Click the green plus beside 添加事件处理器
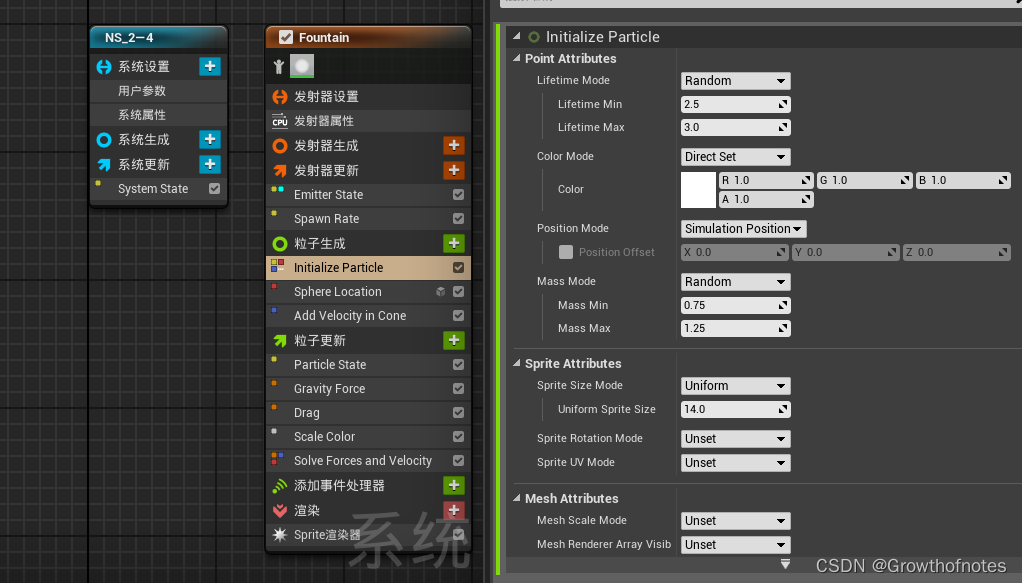Viewport: 1022px width, 583px height. pyautogui.click(x=454, y=486)
